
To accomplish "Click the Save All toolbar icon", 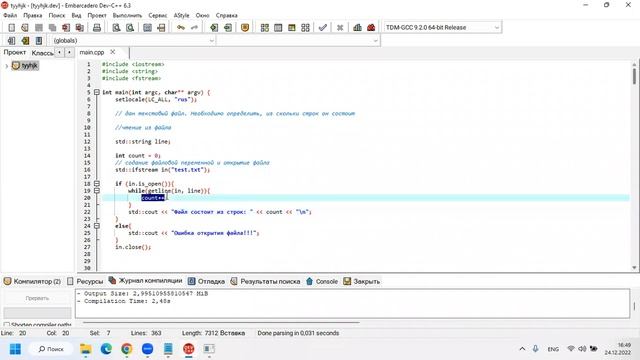I will (52, 28).
